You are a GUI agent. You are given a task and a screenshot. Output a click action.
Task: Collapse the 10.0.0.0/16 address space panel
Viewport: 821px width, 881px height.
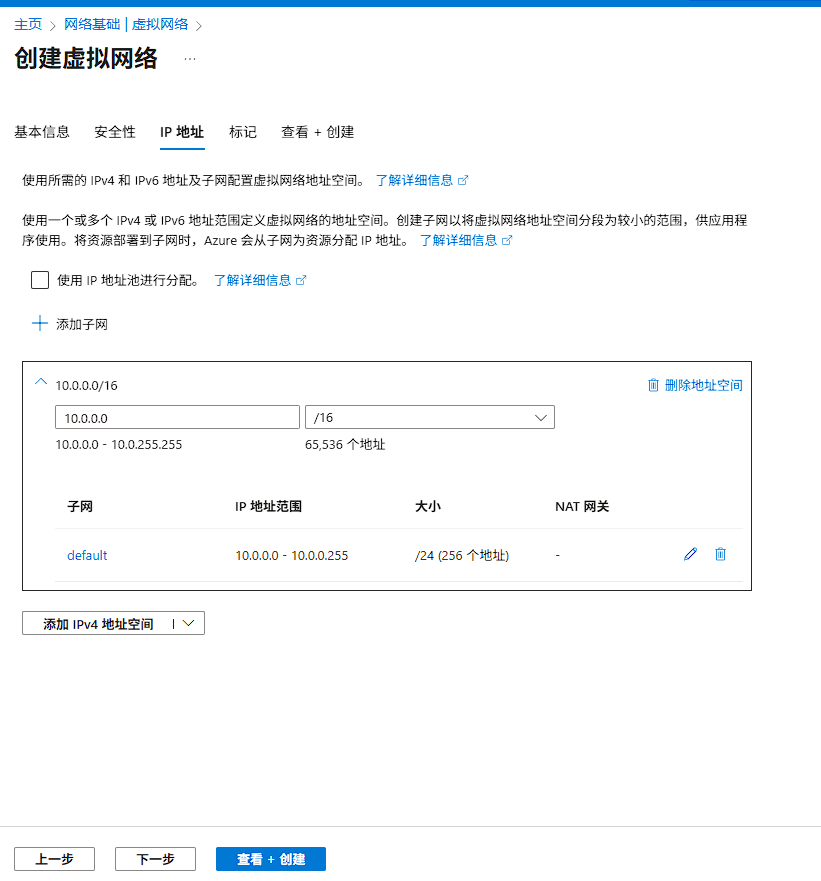point(41,383)
